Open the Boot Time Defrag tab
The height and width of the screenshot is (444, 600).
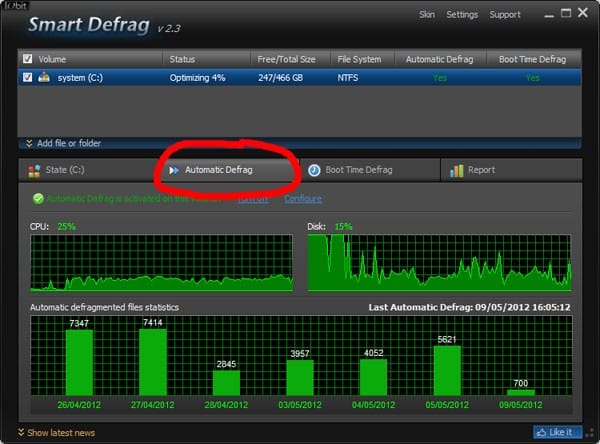pyautogui.click(x=370, y=170)
